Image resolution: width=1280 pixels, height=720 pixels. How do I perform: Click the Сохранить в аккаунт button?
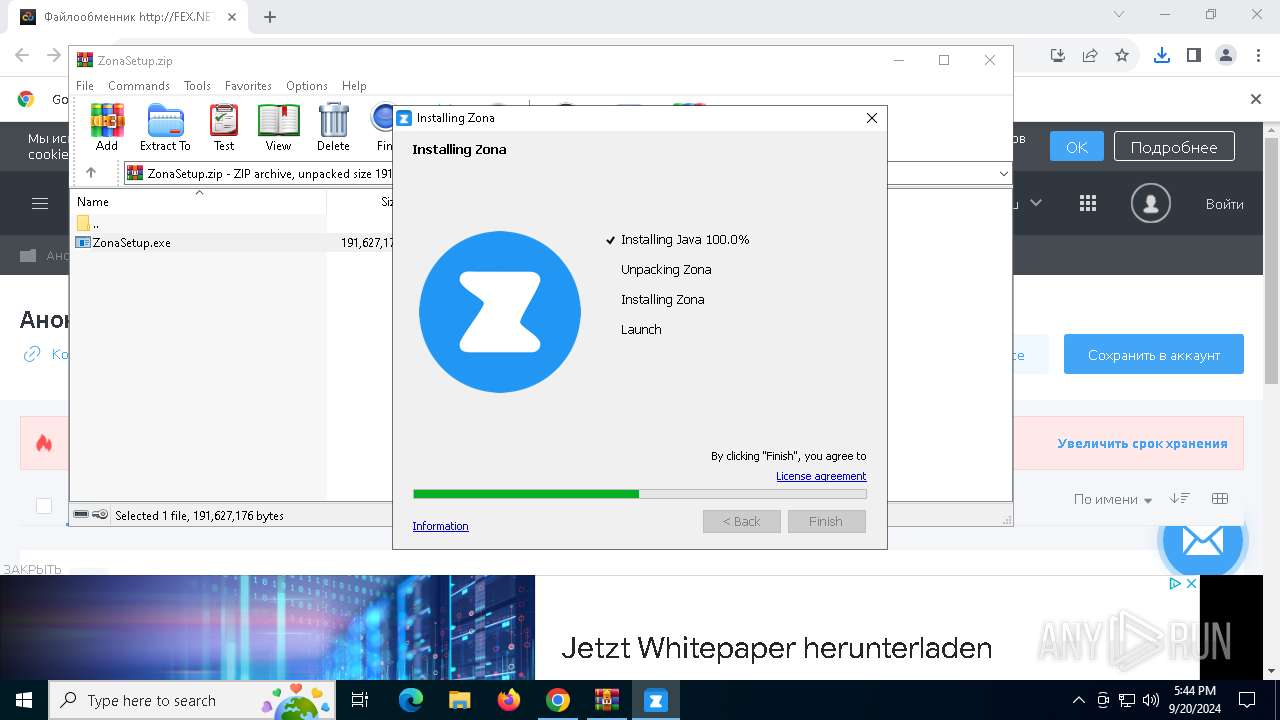click(x=1154, y=355)
